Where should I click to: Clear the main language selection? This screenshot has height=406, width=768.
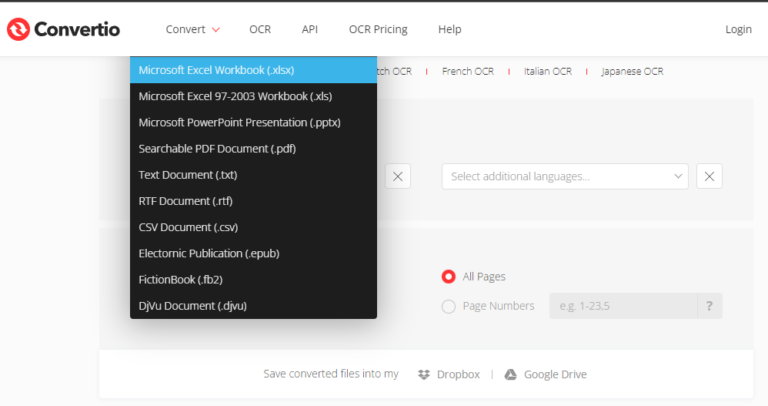click(x=397, y=176)
